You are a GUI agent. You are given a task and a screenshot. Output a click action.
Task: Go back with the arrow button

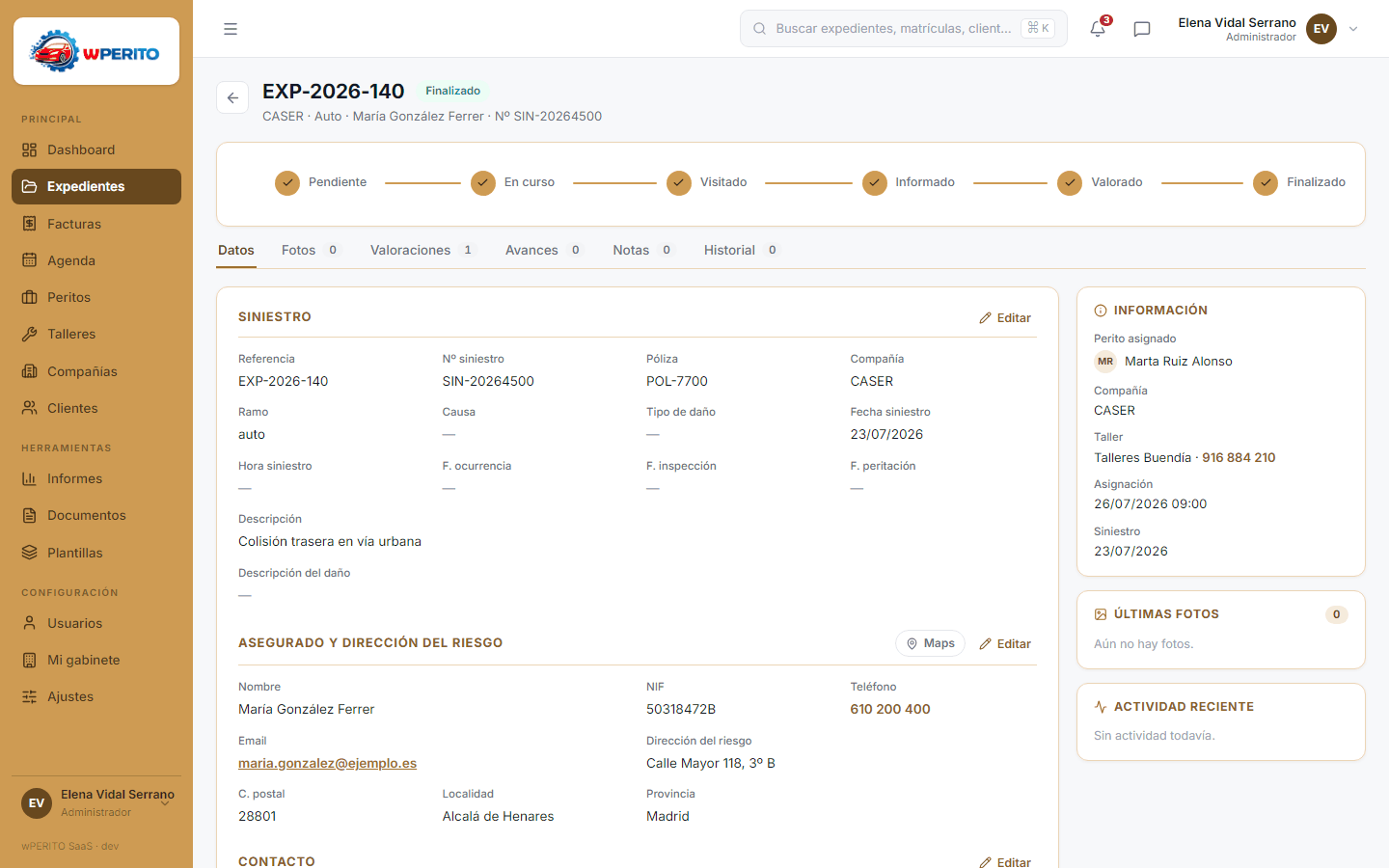(x=232, y=97)
